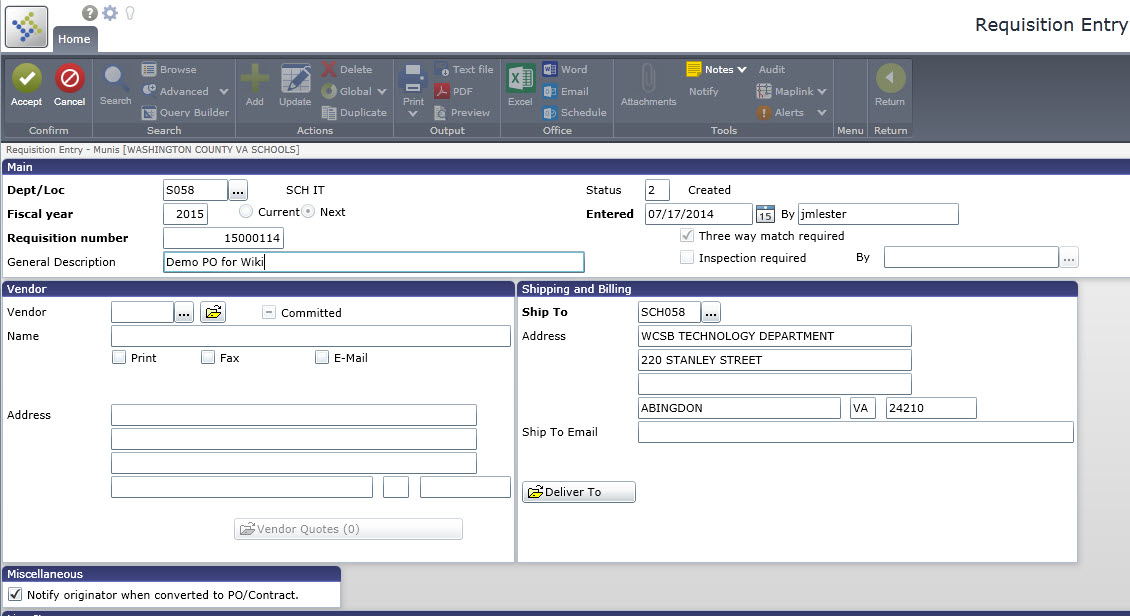The image size is (1130, 616).
Task: Click the Audit tool
Action: pyautogui.click(x=772, y=69)
